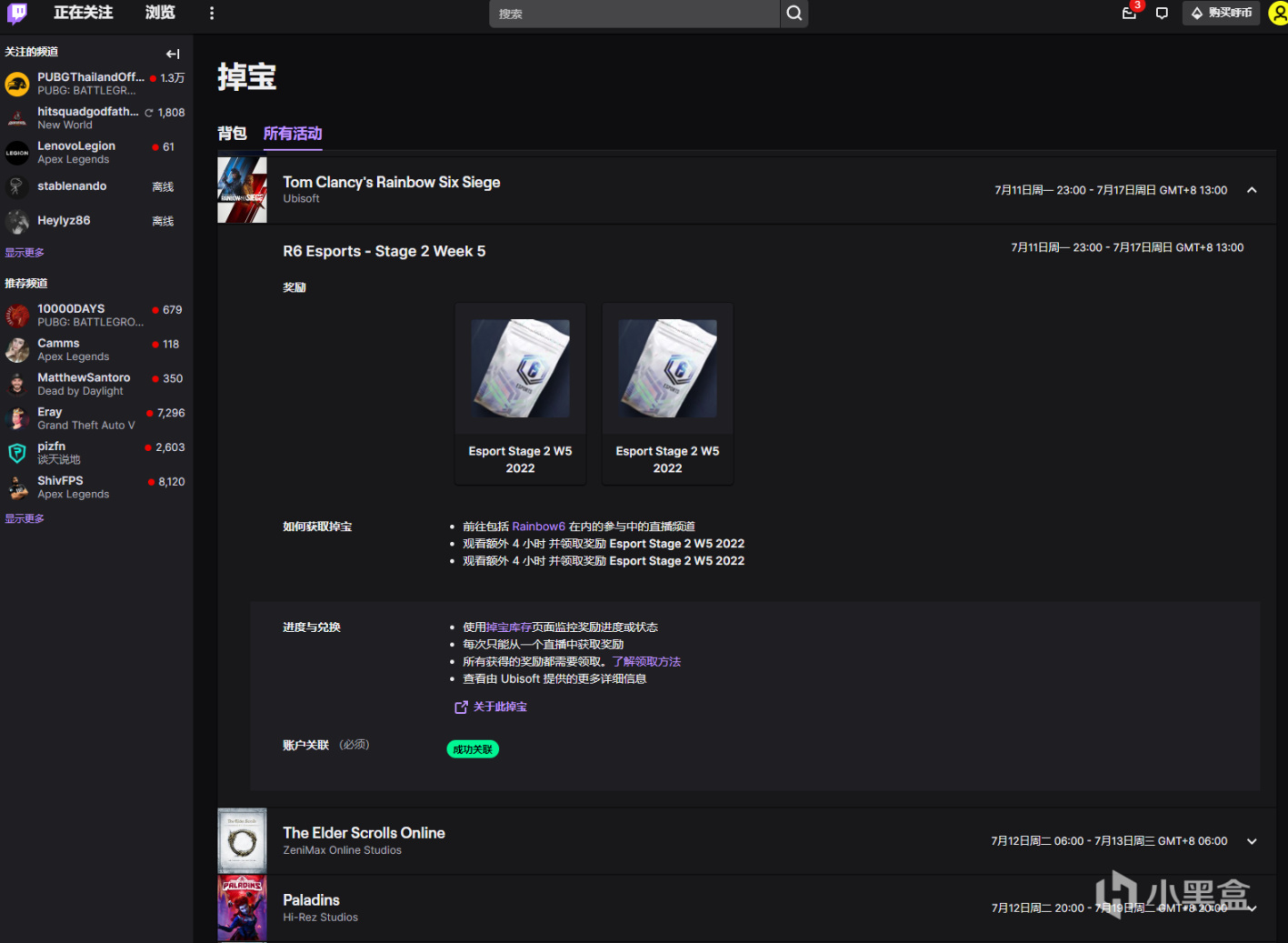The width and height of the screenshot is (1288, 943).
Task: Go to 正在关注 in top navigation
Action: tap(83, 13)
